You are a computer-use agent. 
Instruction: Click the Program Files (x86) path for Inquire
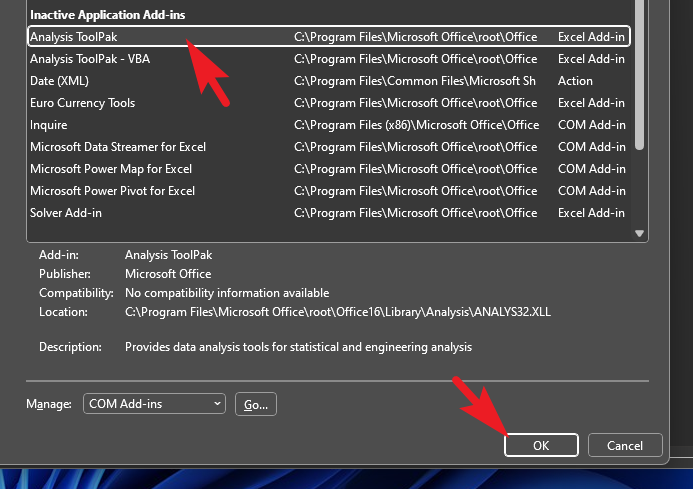click(x=416, y=125)
